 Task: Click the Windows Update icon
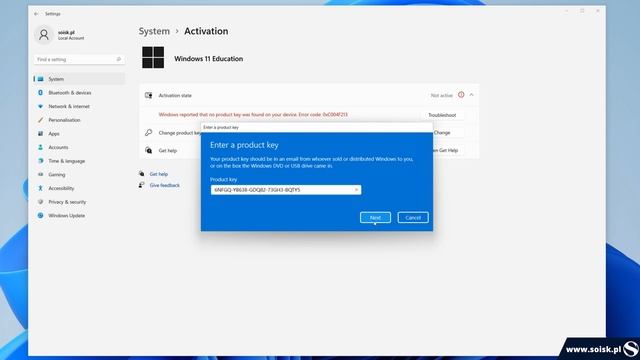pos(40,216)
